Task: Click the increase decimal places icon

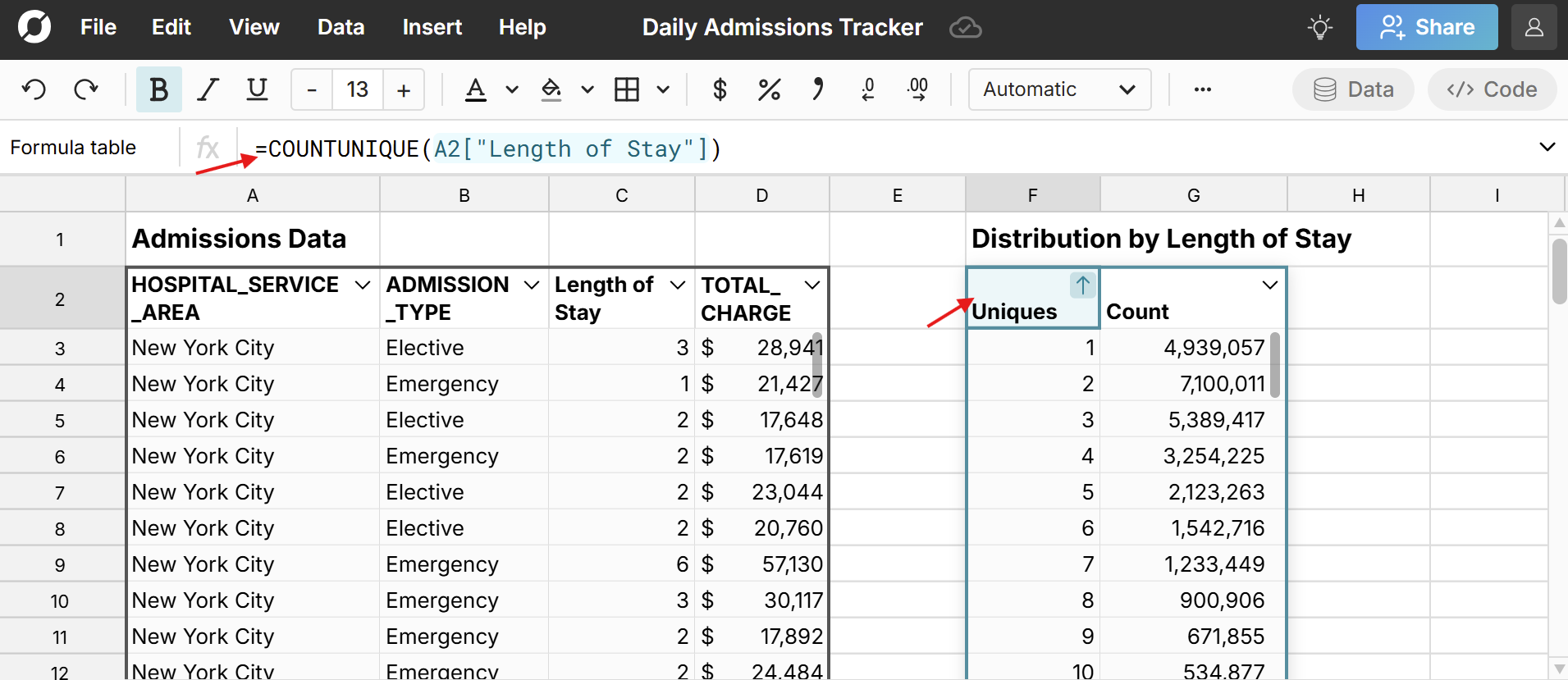Action: click(917, 89)
